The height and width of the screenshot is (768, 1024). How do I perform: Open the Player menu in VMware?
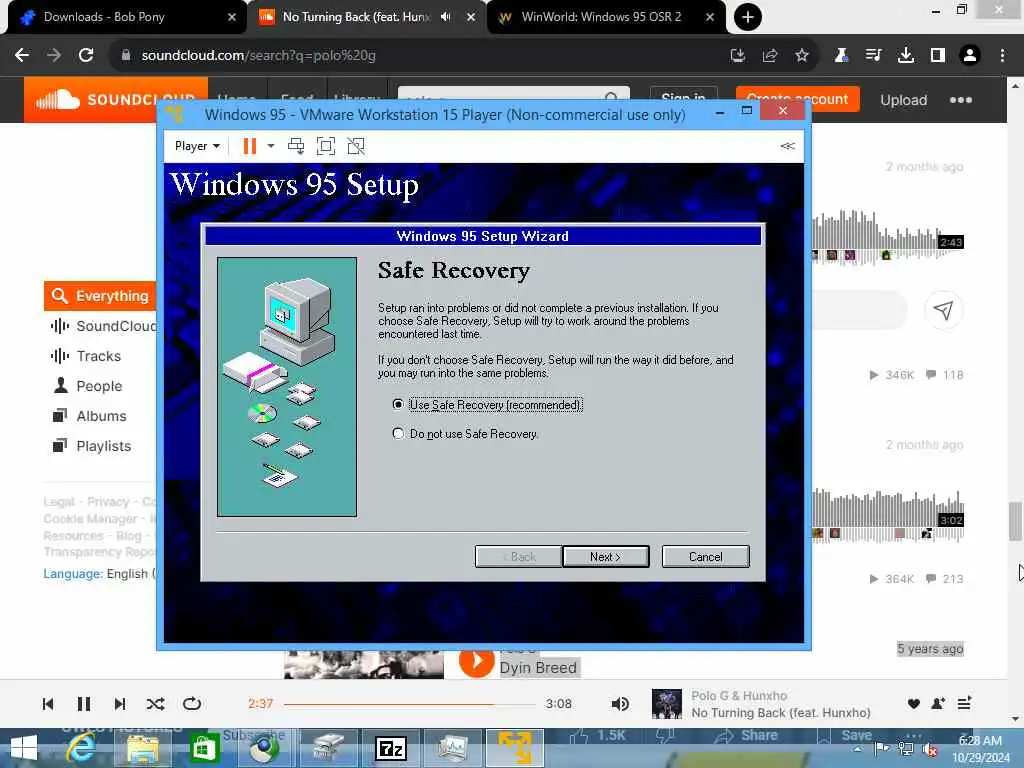click(x=197, y=146)
